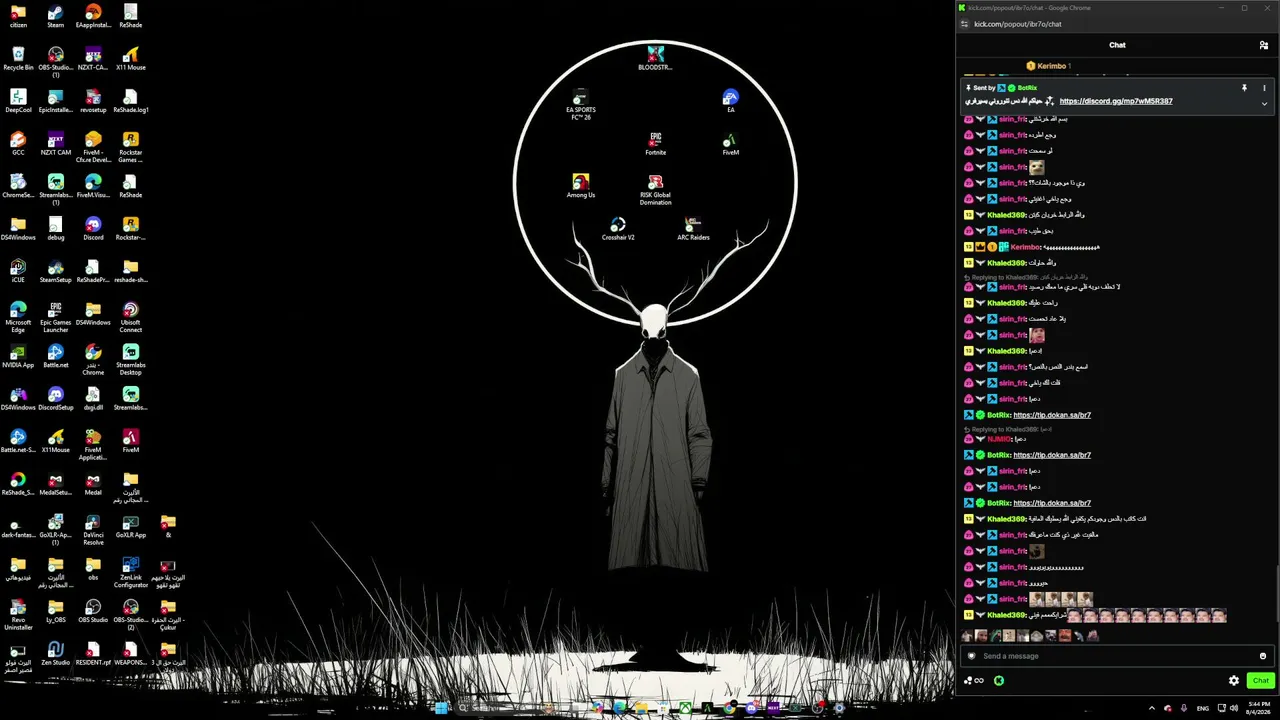The width and height of the screenshot is (1280, 720).
Task: Click username NJMIIO in the chat
Action: 999,439
